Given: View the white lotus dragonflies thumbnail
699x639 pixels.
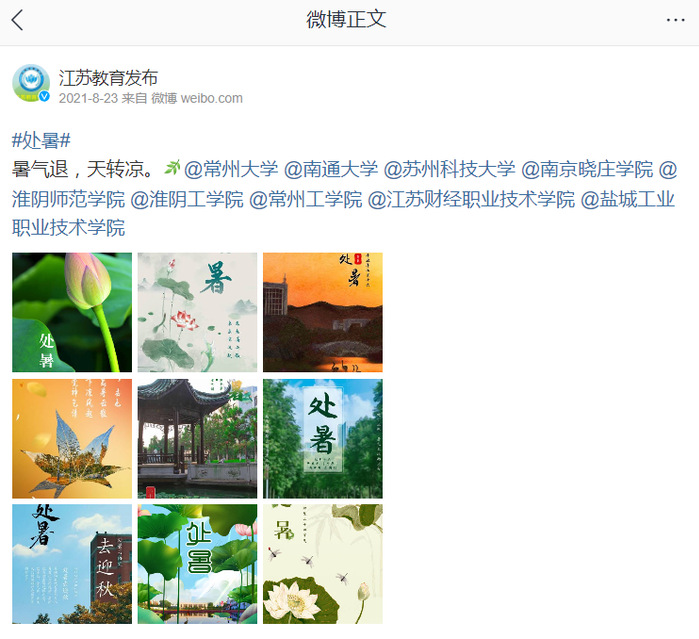Looking at the screenshot, I should (323, 564).
